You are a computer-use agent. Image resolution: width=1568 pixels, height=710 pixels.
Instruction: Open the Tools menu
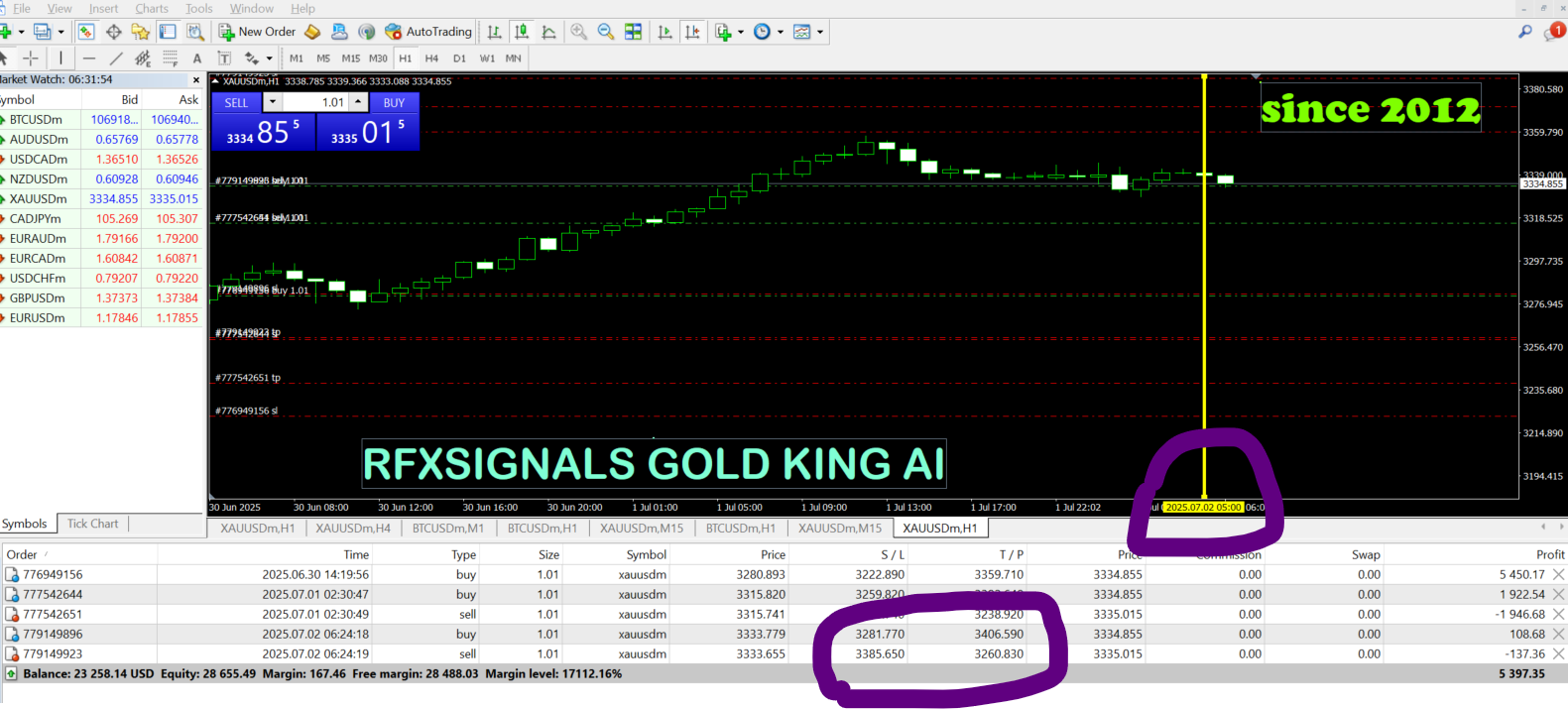pos(198,8)
